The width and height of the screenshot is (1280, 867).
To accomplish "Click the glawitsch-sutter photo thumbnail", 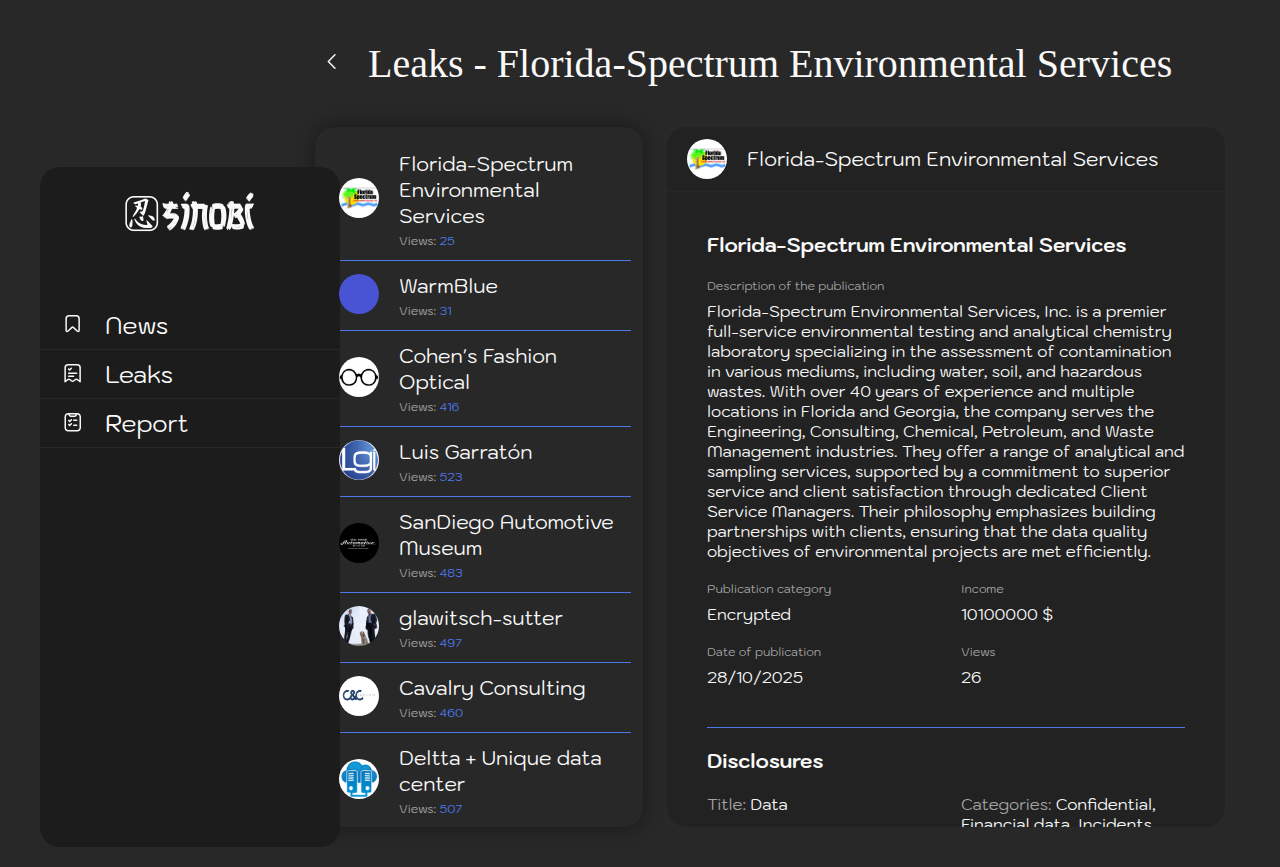I will [359, 626].
